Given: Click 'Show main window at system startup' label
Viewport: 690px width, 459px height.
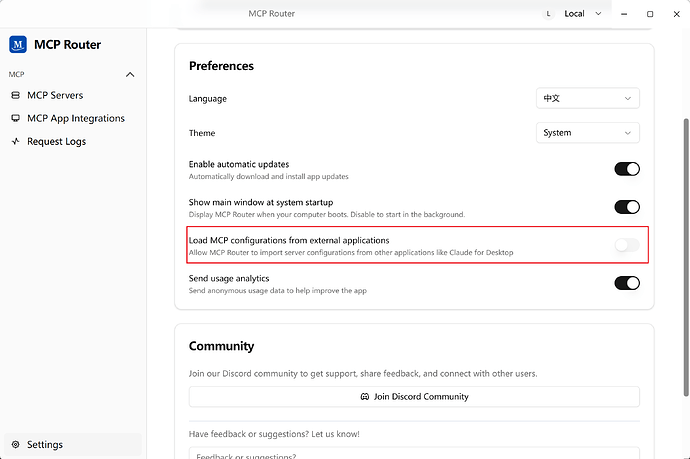Looking at the screenshot, I should click(261, 202).
